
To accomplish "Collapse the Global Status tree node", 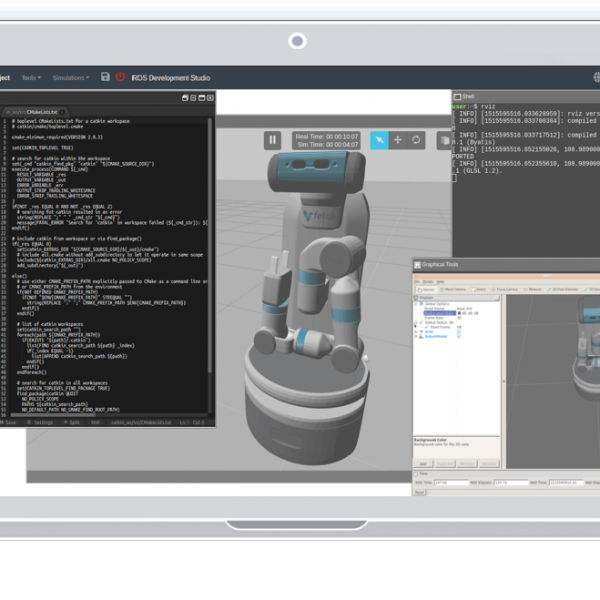I will [416, 323].
